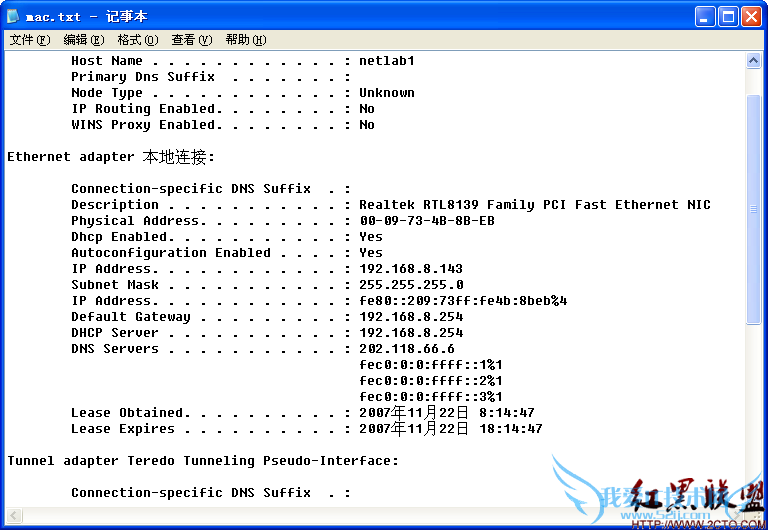
Task: Click the Lease Expires time 18:14:47
Action: [x=510, y=429]
